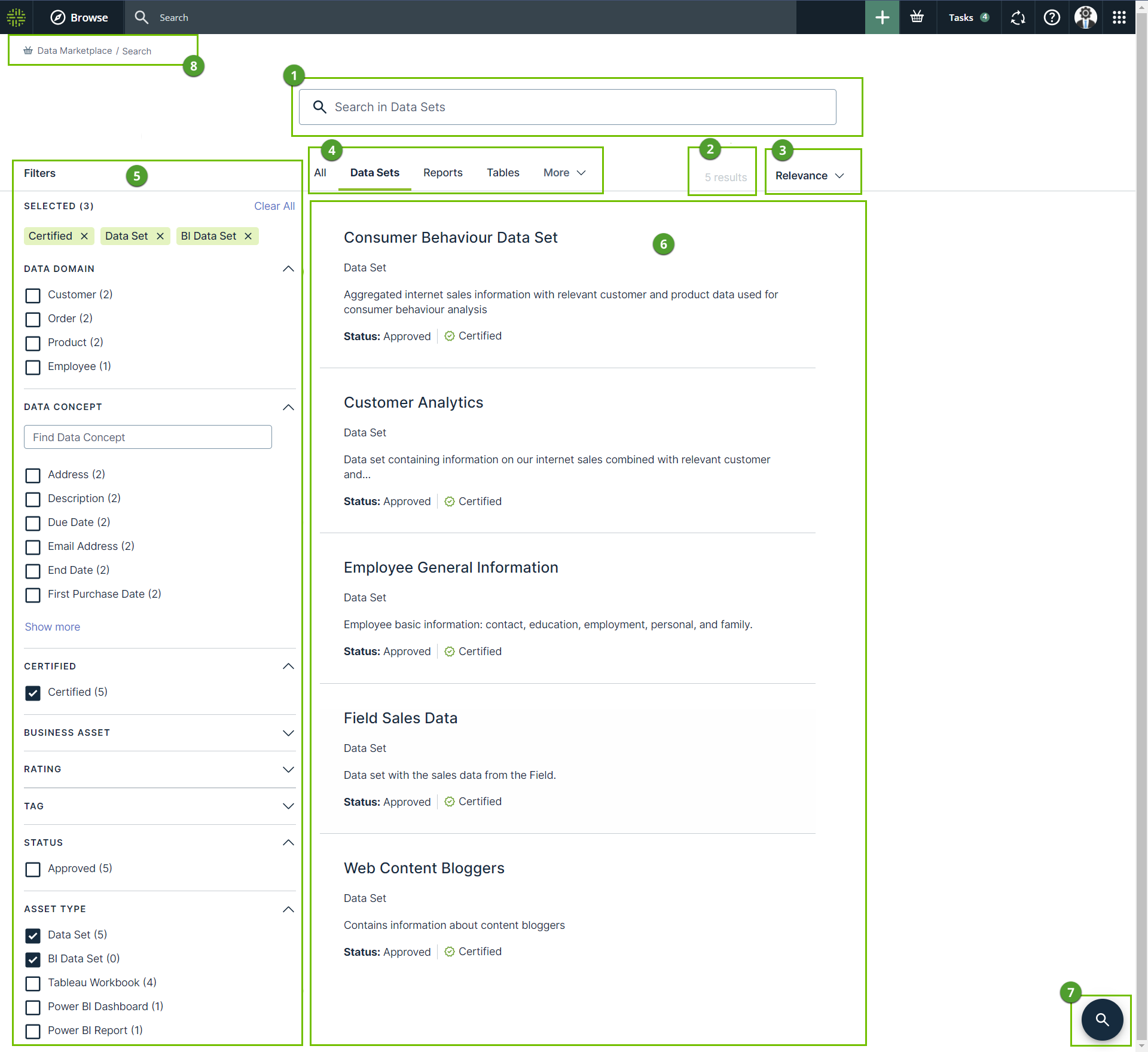Collapse the Data Domain filter section
Screen dimensions: 1148x1052
[x=288, y=269]
